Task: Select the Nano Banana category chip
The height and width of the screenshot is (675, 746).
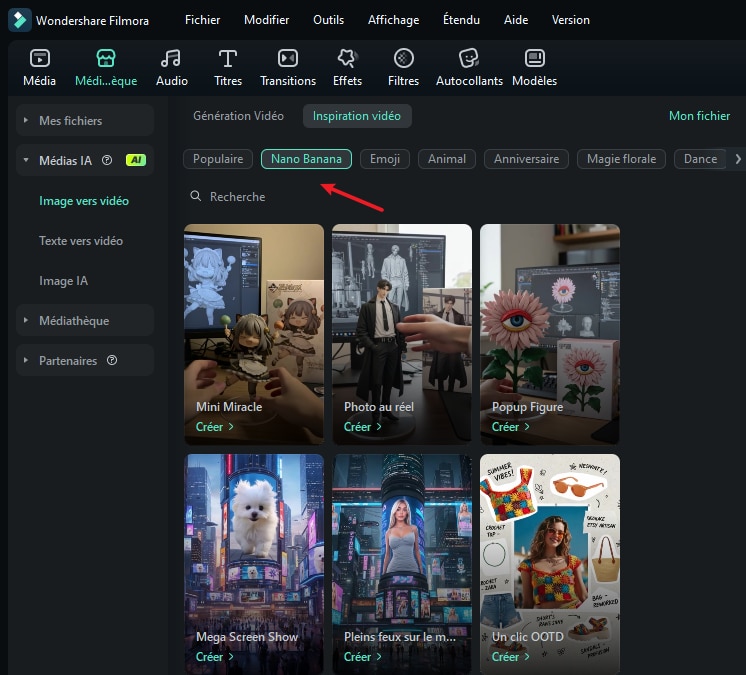Action: click(306, 159)
